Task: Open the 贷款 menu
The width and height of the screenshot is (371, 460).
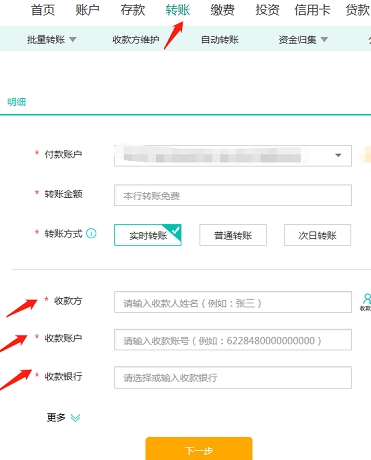Action: [x=358, y=10]
